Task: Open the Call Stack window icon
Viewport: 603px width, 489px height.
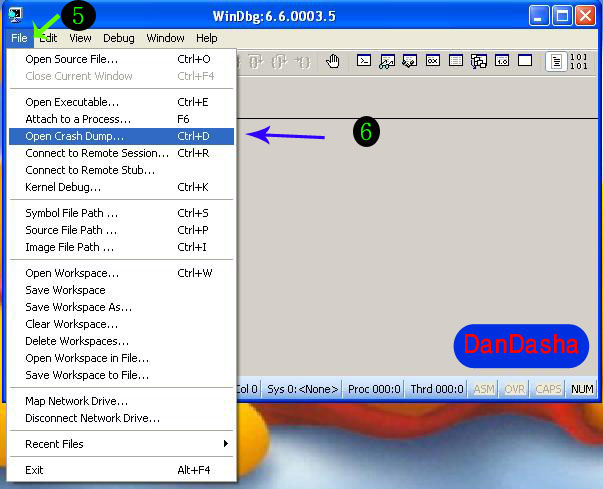Action: coord(479,61)
